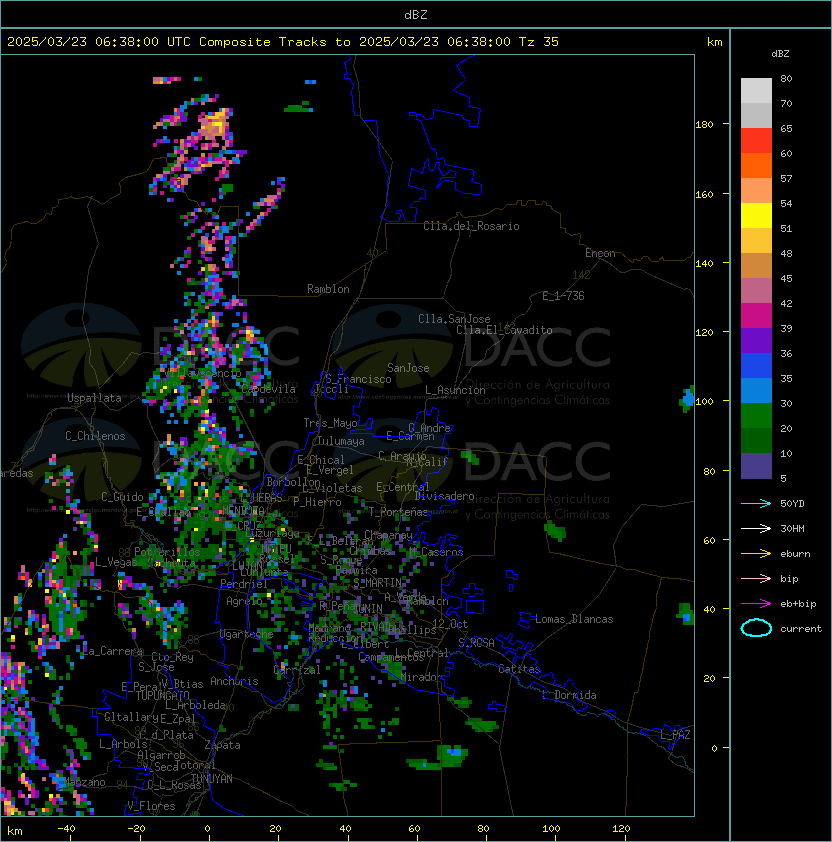Viewport: 832px width, 842px height.
Task: Click the 'TUPUNGATO' place label
Action: point(162,696)
